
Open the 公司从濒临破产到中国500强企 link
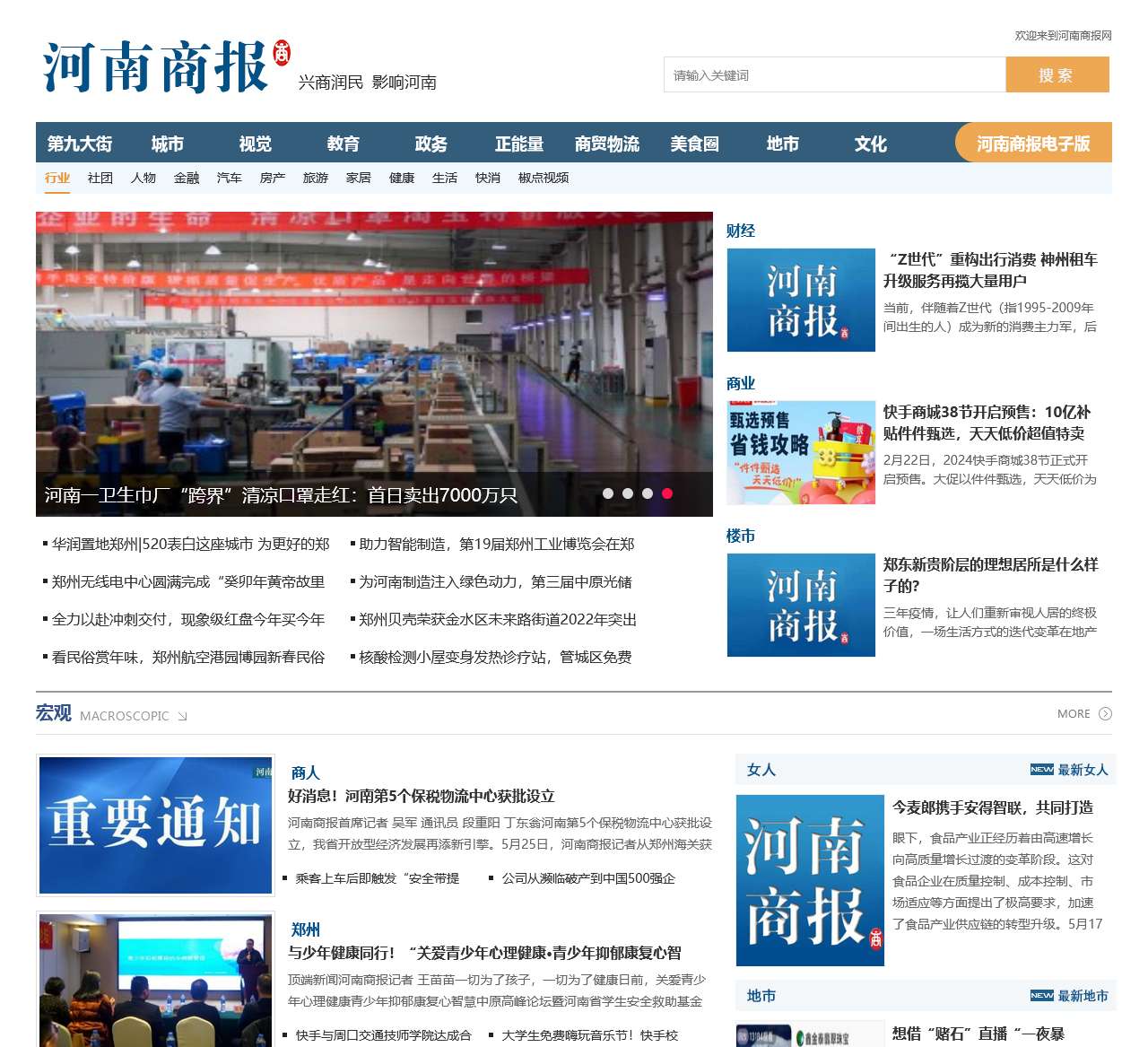pyautogui.click(x=588, y=878)
